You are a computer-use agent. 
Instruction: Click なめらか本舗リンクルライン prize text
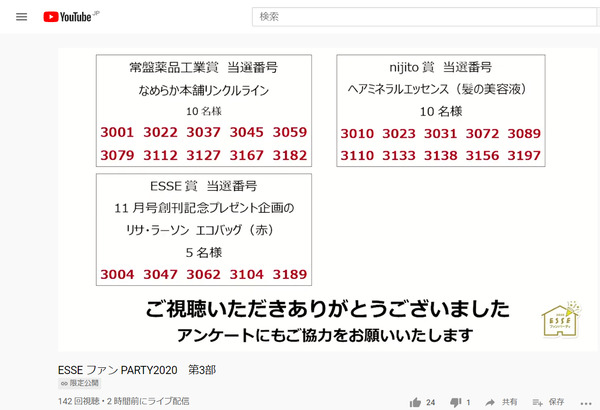(x=204, y=91)
